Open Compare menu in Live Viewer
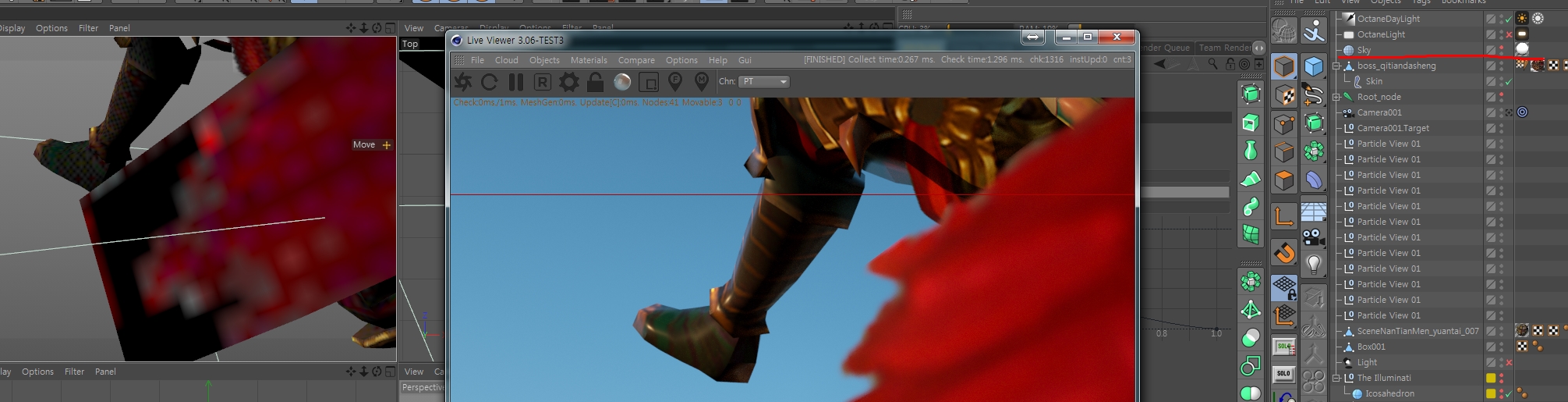The width and height of the screenshot is (1568, 402). (x=636, y=60)
